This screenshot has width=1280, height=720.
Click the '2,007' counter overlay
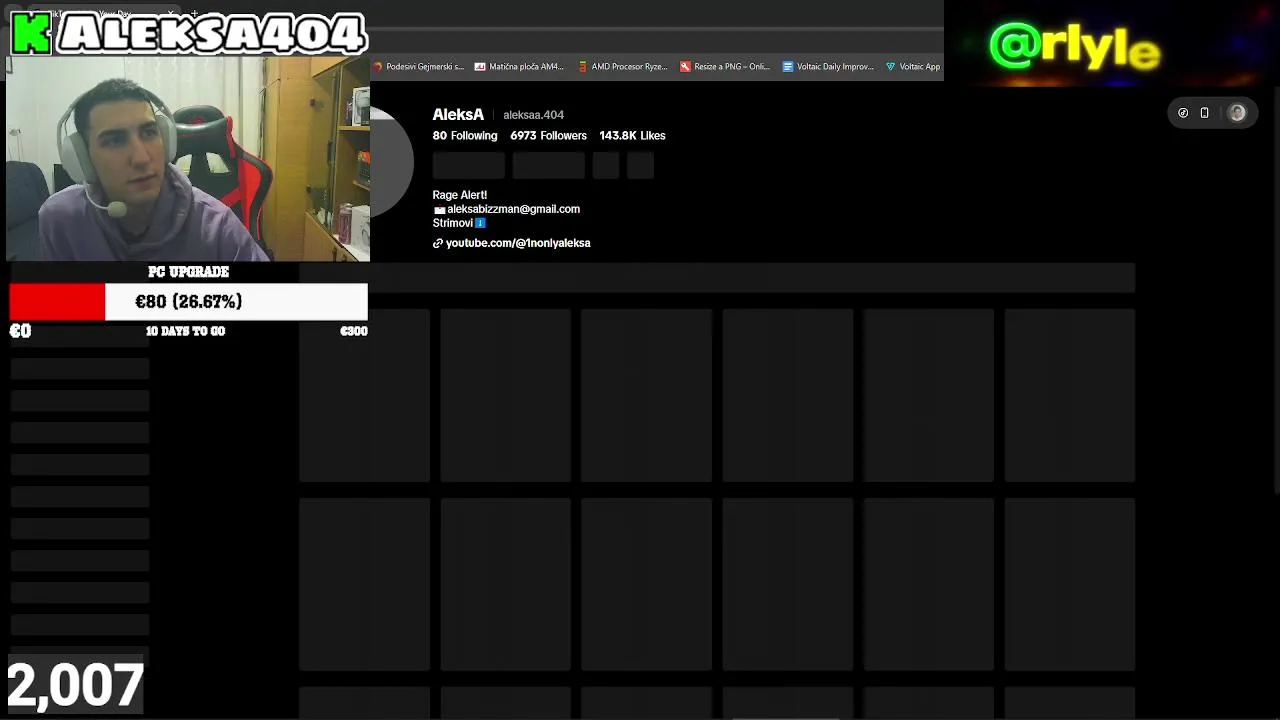click(x=75, y=686)
